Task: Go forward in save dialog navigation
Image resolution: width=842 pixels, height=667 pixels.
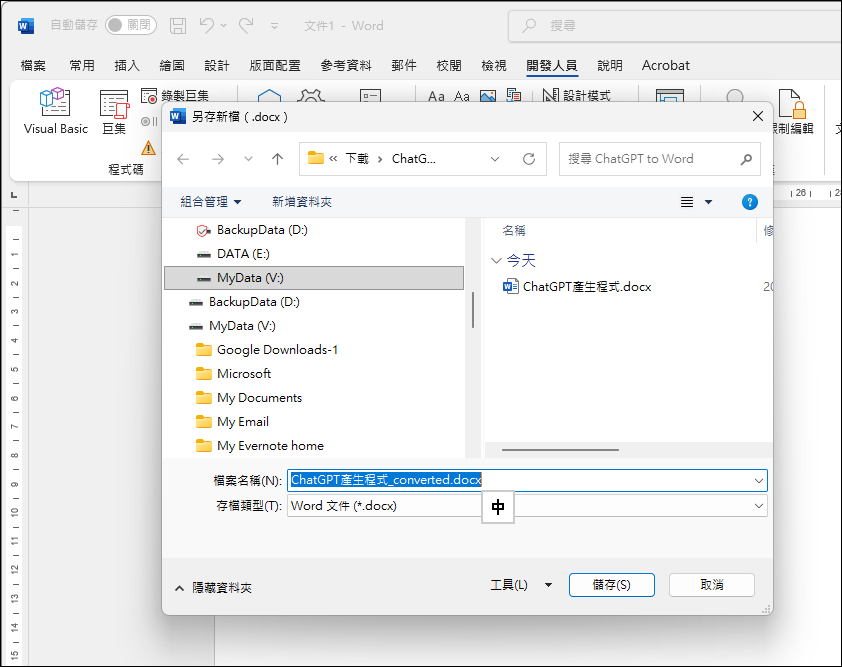Action: point(217,159)
